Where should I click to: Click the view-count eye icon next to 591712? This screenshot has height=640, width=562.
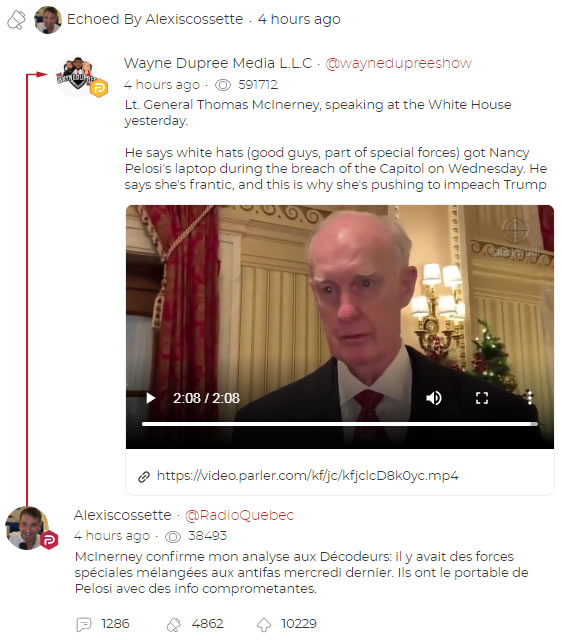pos(223,85)
